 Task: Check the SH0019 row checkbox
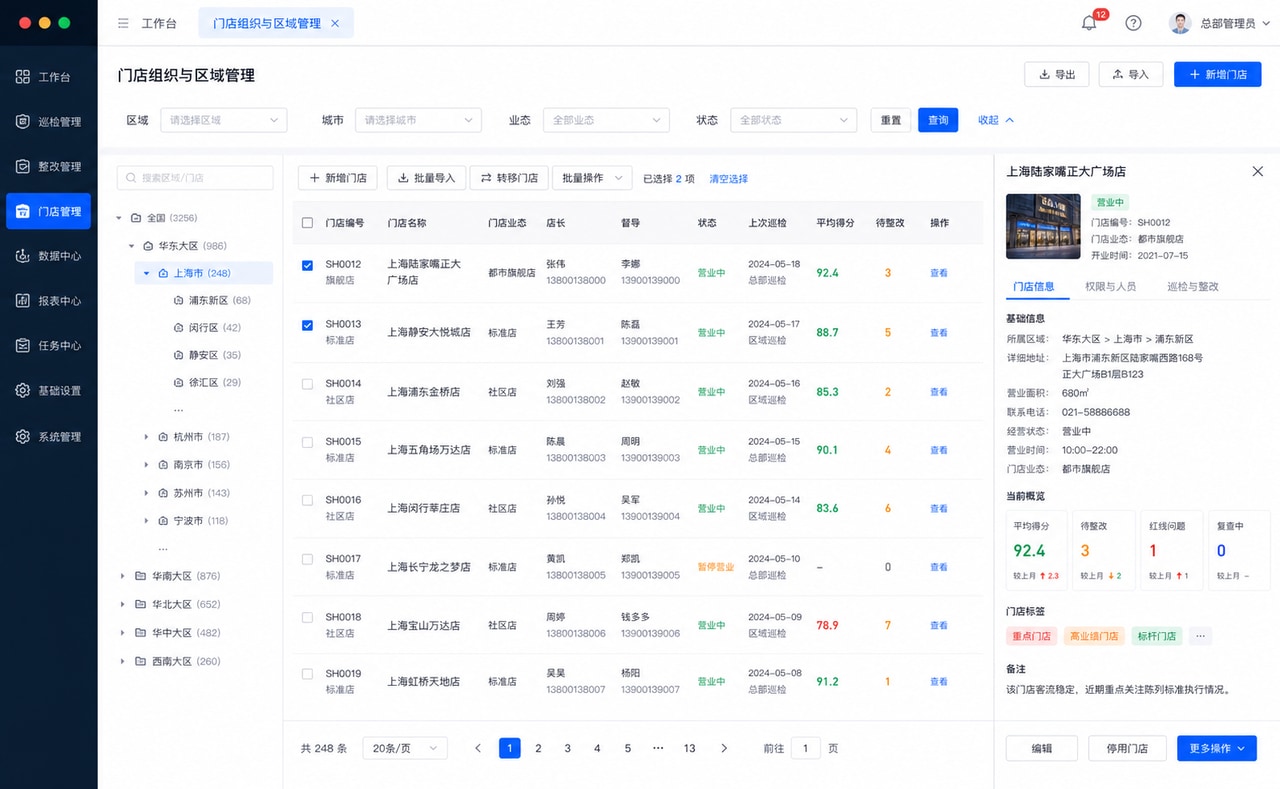coord(307,674)
